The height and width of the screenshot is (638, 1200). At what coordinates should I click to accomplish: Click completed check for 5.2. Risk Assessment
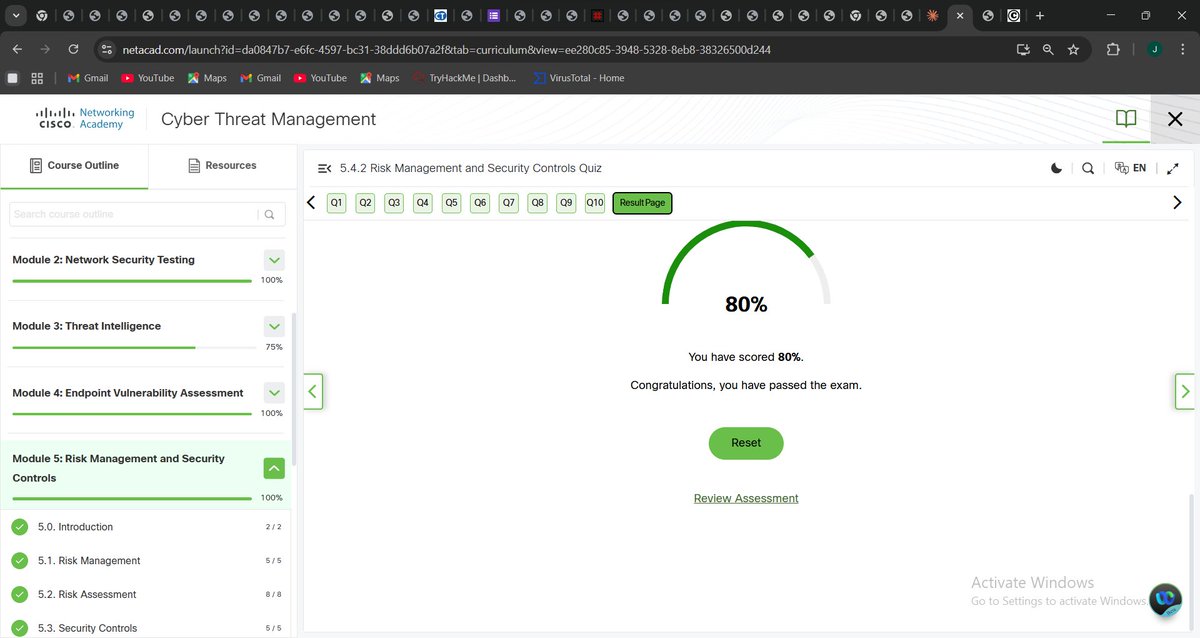pyautogui.click(x=20, y=595)
